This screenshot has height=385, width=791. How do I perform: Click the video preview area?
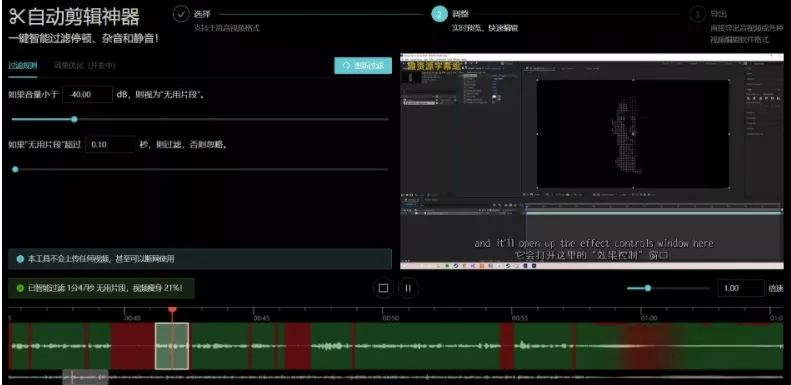[592, 161]
